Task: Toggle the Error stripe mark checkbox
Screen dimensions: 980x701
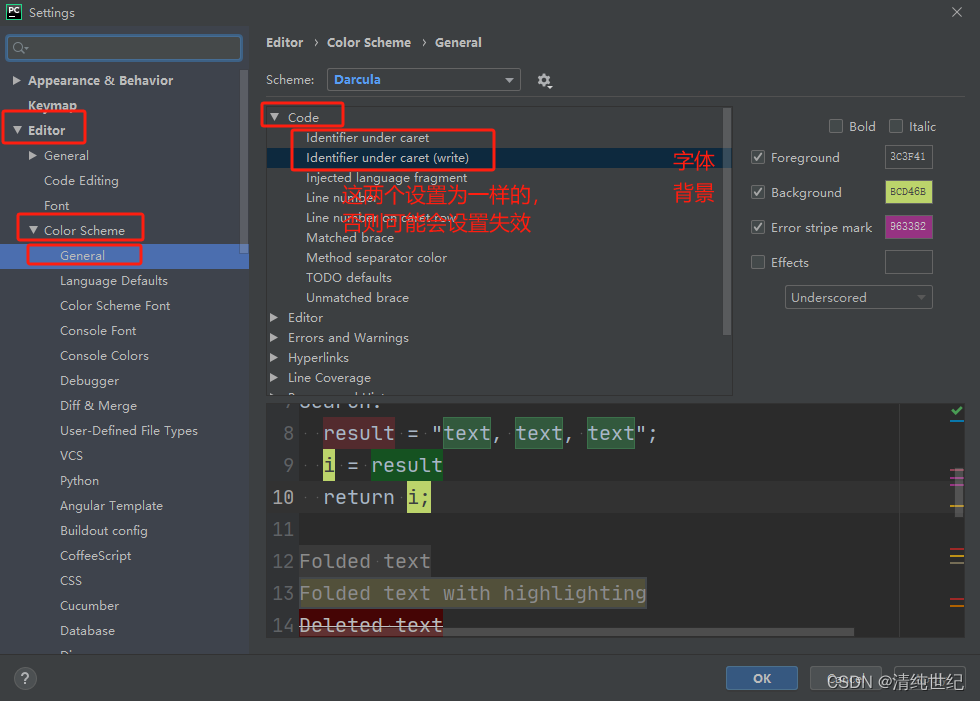Action: tap(758, 227)
